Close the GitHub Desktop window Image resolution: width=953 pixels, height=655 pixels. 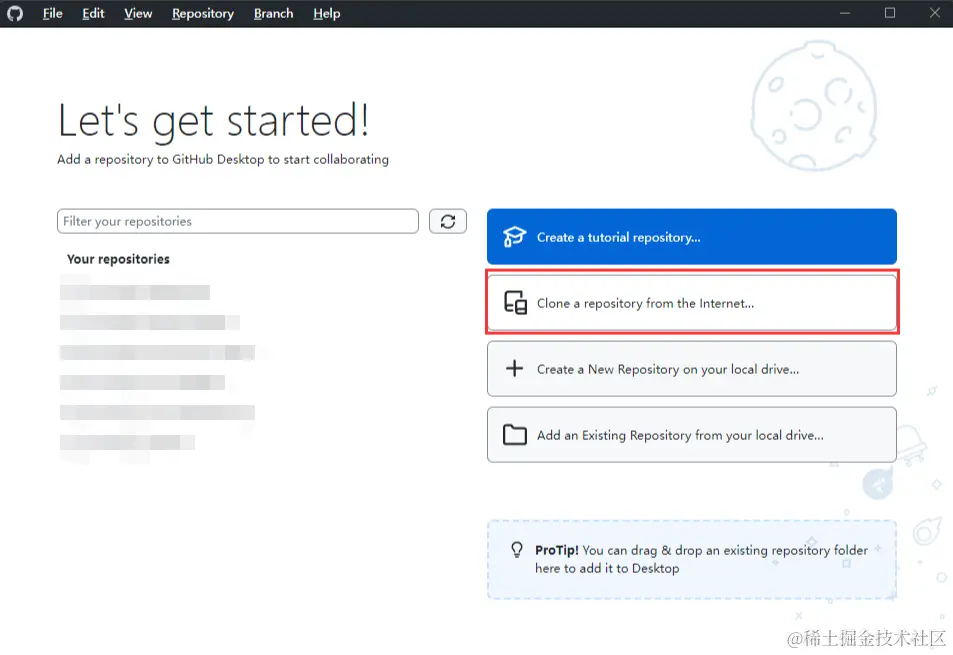[935, 13]
